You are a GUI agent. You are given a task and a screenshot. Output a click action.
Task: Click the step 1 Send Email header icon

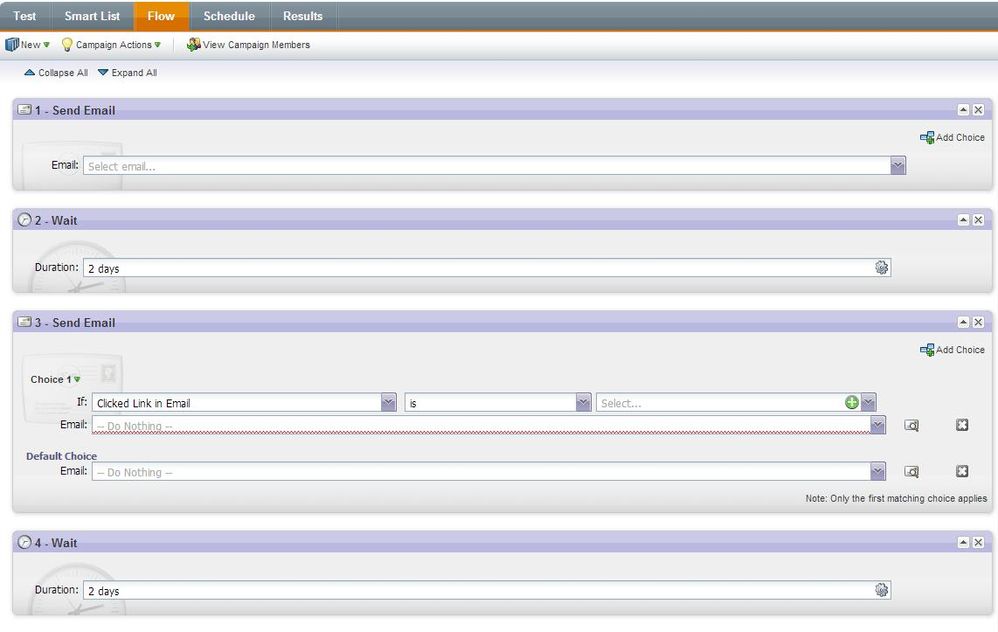click(24, 110)
